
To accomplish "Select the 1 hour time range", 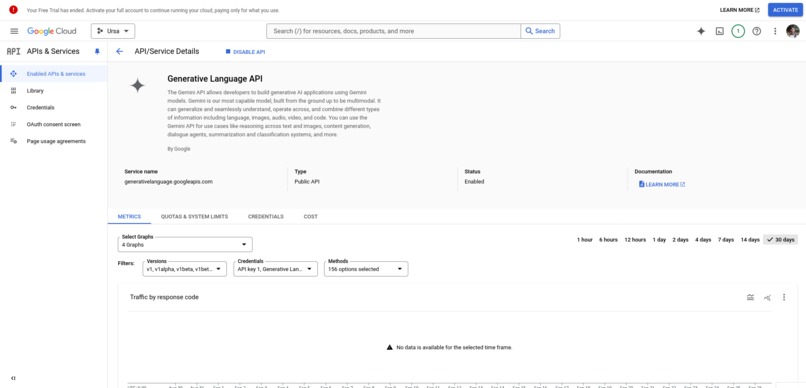I will pyautogui.click(x=584, y=239).
